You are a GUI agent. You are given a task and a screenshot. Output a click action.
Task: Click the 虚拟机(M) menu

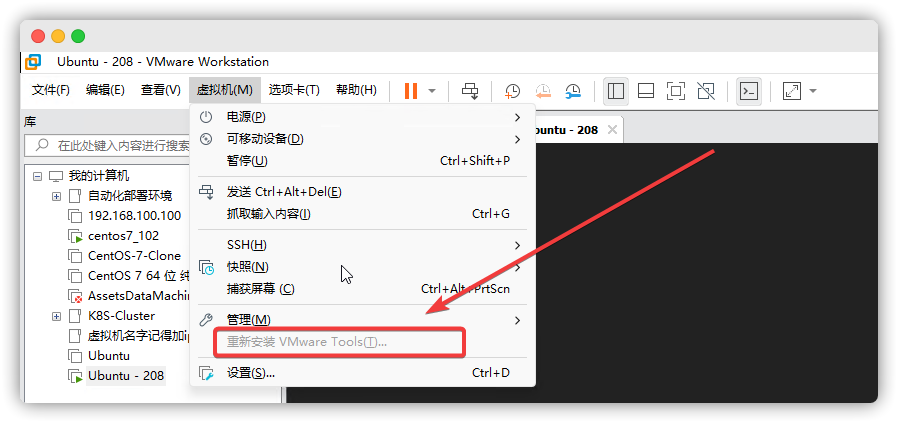click(x=224, y=90)
